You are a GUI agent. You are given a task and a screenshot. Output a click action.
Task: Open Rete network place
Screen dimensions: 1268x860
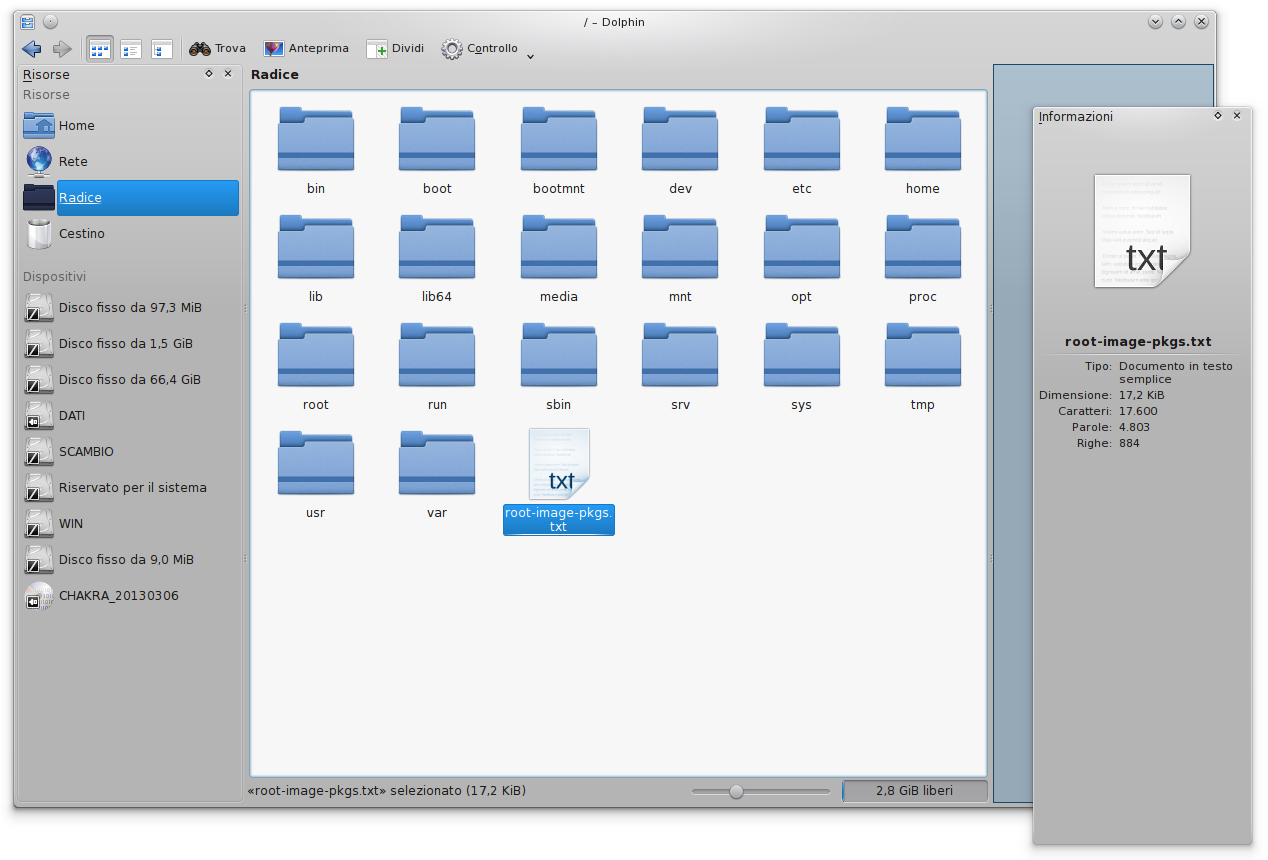pos(73,162)
